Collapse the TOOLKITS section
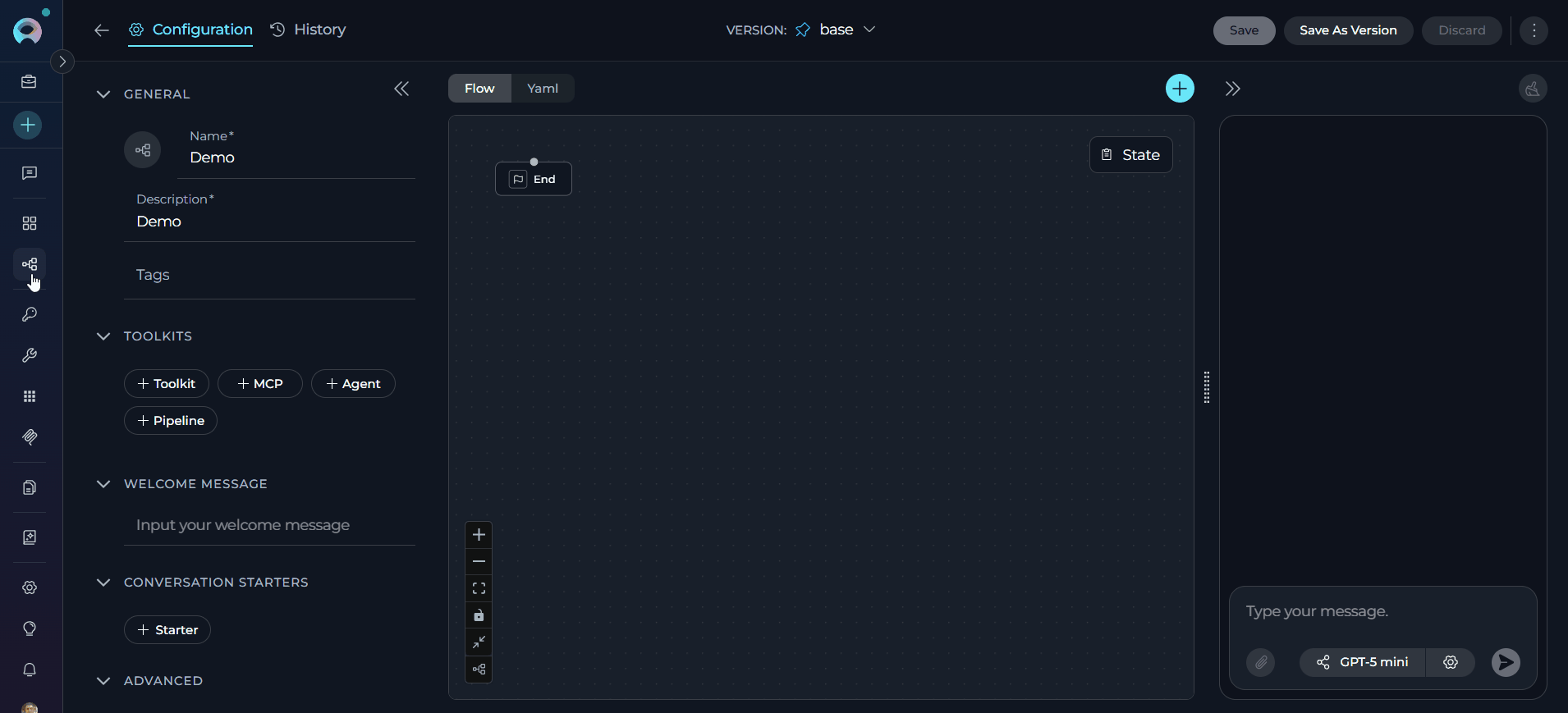The width and height of the screenshot is (1568, 713). pos(103,336)
